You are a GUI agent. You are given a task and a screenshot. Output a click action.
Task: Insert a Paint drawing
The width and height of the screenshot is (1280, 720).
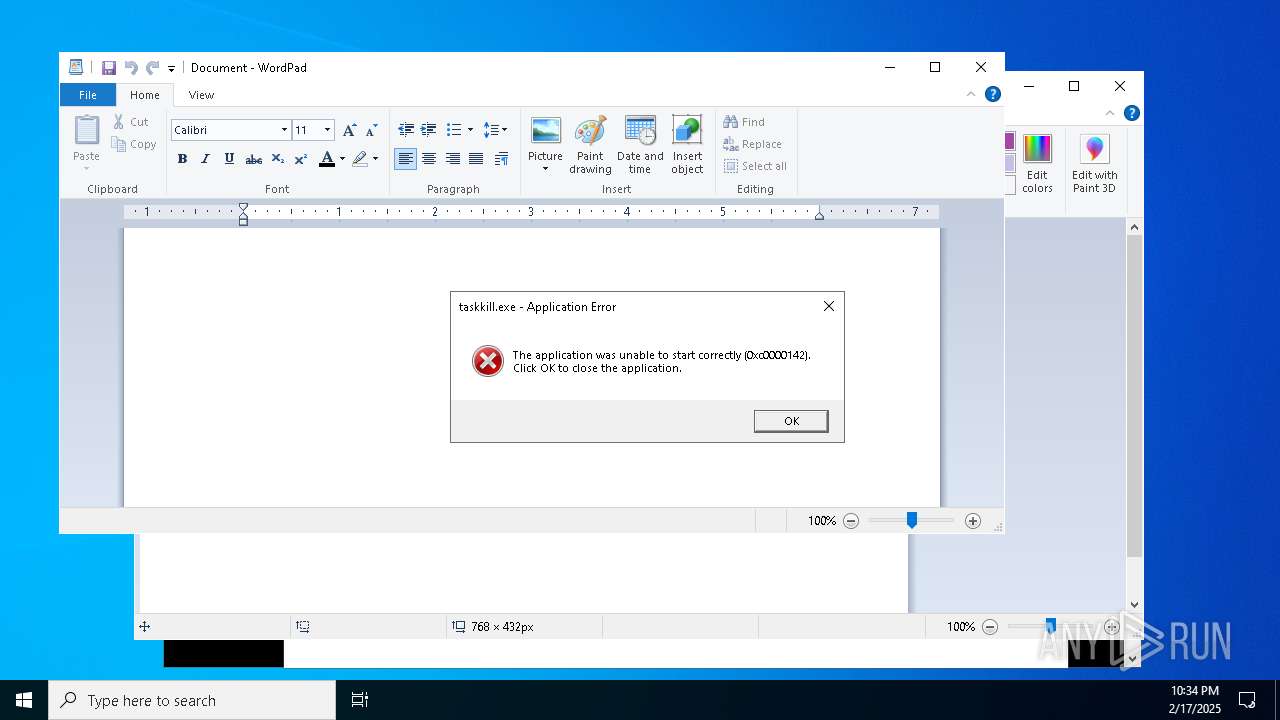coord(590,145)
